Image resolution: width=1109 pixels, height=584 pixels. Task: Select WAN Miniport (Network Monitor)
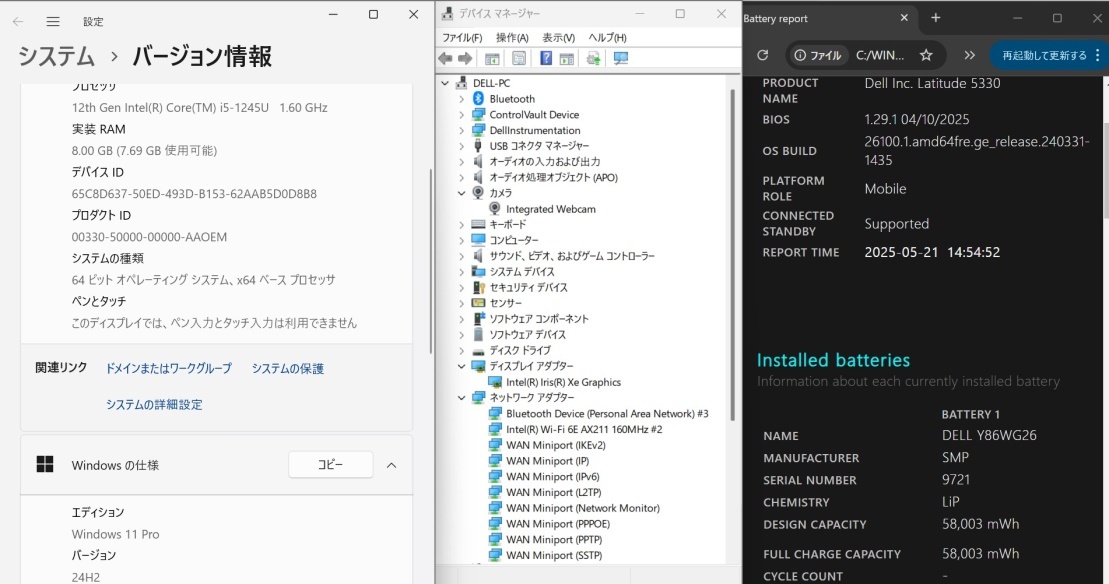pos(583,508)
